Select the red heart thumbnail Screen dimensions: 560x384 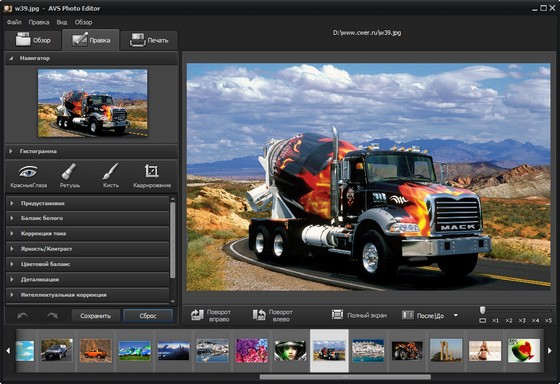click(524, 350)
